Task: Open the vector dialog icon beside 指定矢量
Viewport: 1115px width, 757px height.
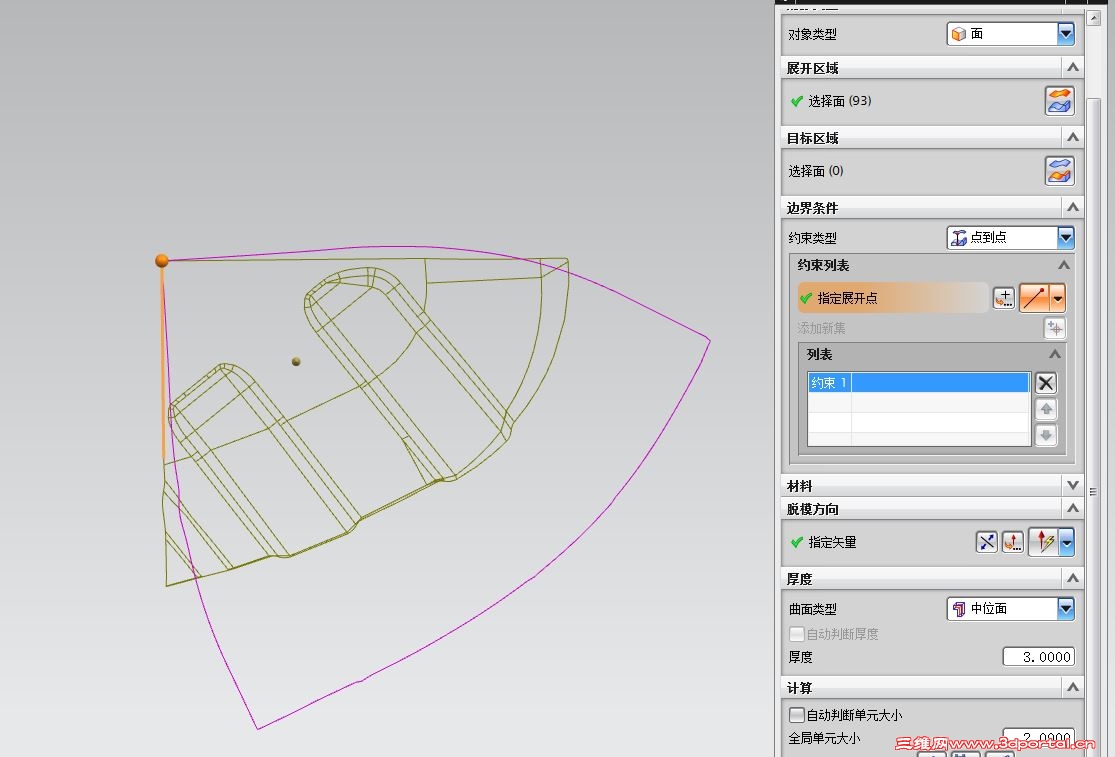Action: tap(1013, 542)
